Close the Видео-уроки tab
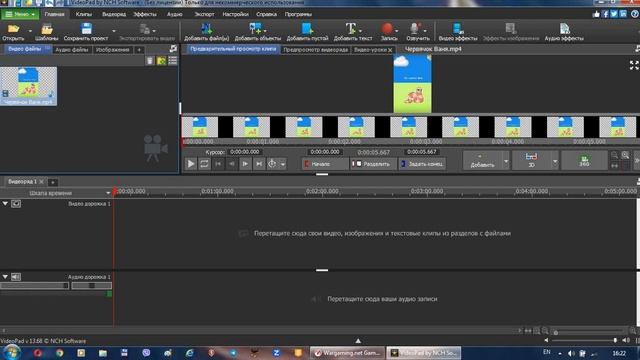 (390, 50)
